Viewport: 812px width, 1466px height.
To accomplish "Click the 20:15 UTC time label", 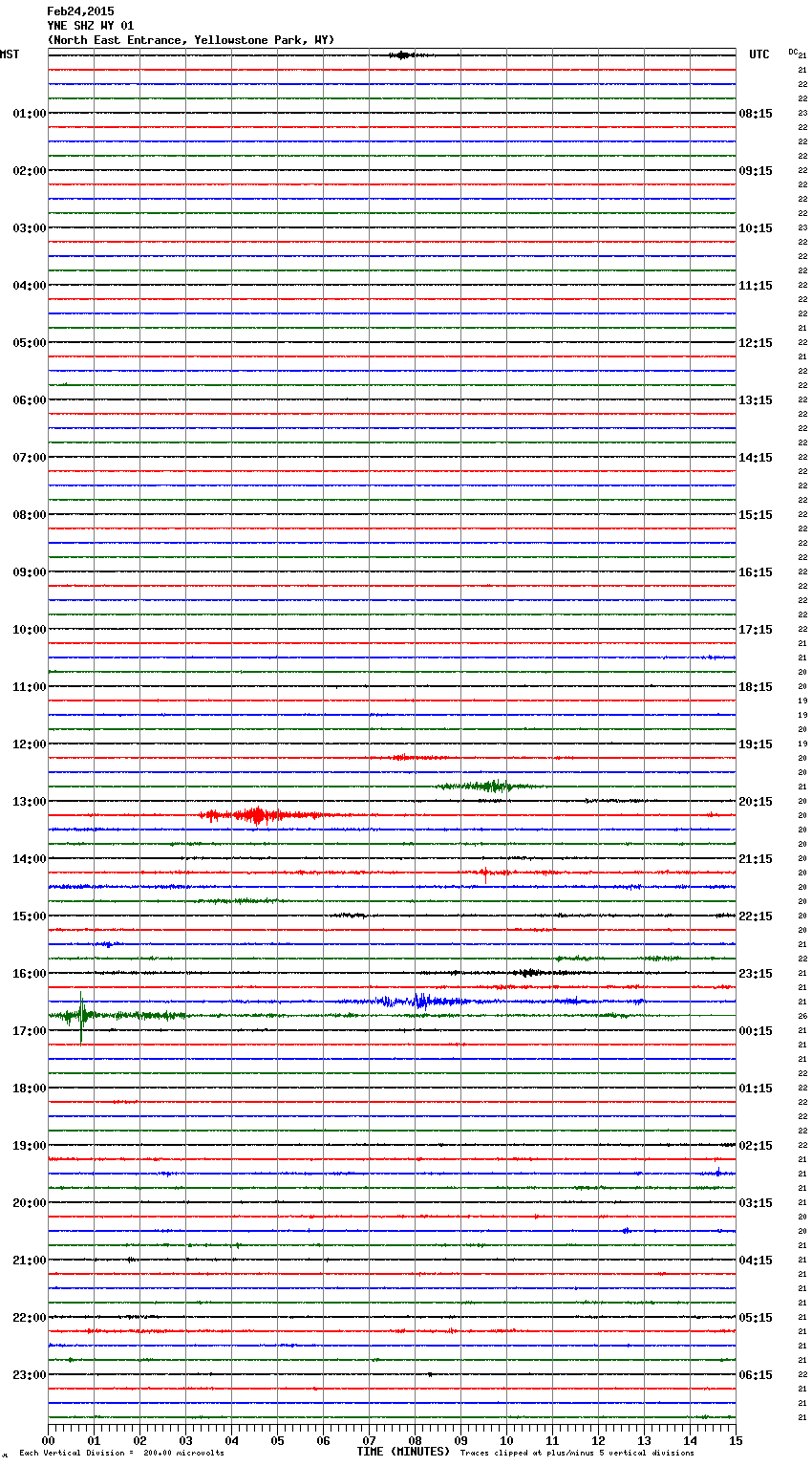I will pyautogui.click(x=756, y=802).
